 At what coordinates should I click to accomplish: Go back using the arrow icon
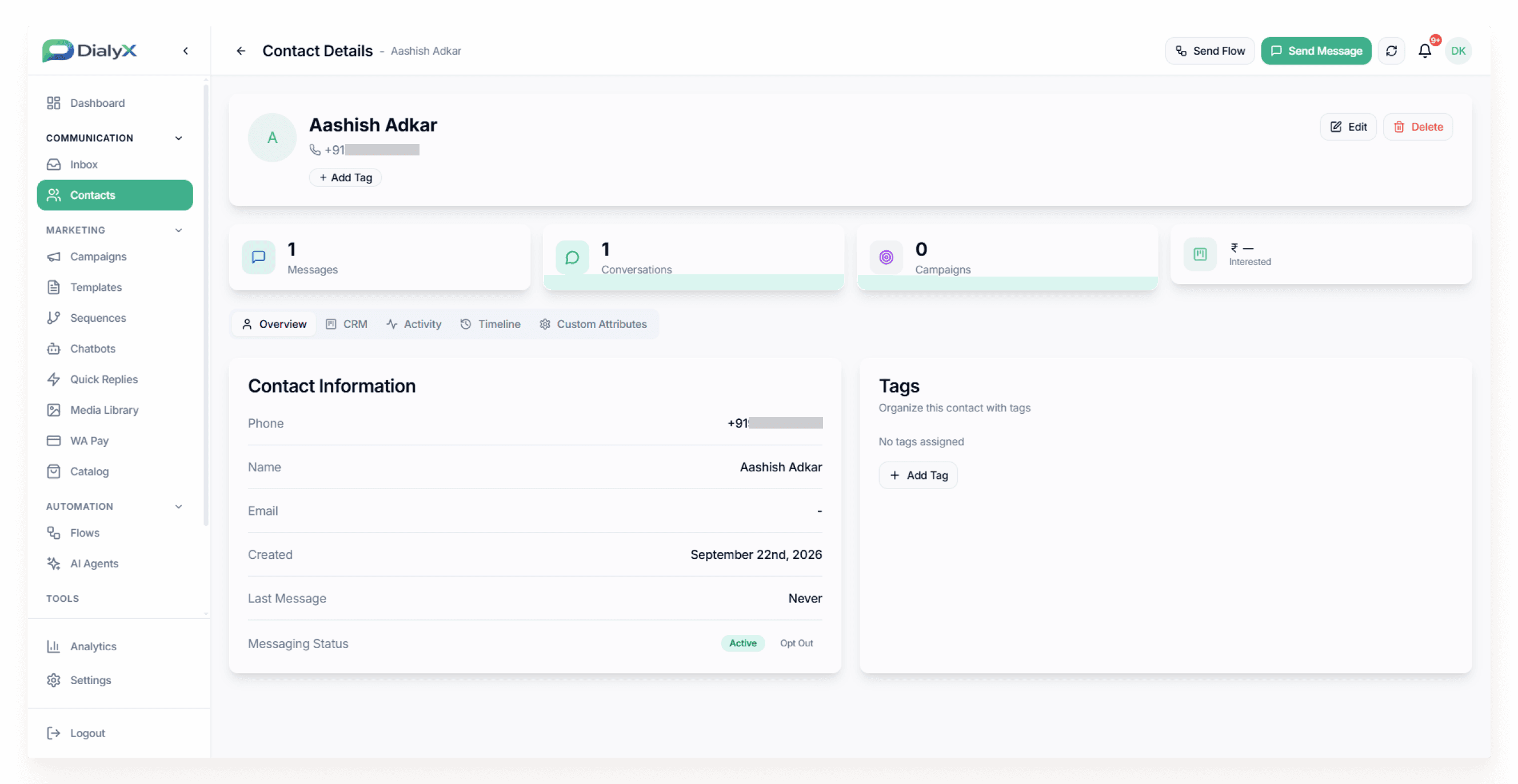coord(241,51)
